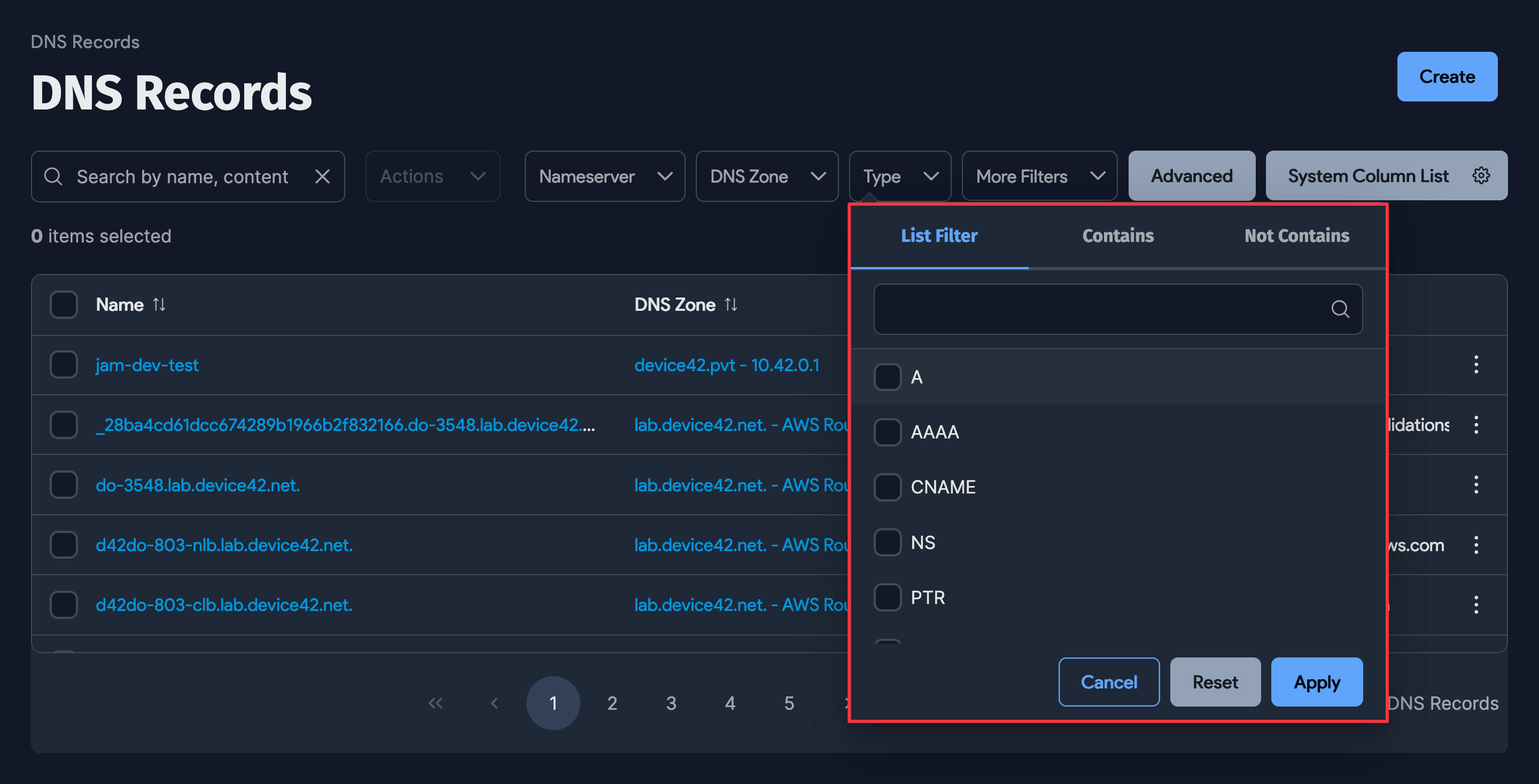This screenshot has height=784, width=1539.
Task: Switch to the Contains tab
Action: (1117, 236)
